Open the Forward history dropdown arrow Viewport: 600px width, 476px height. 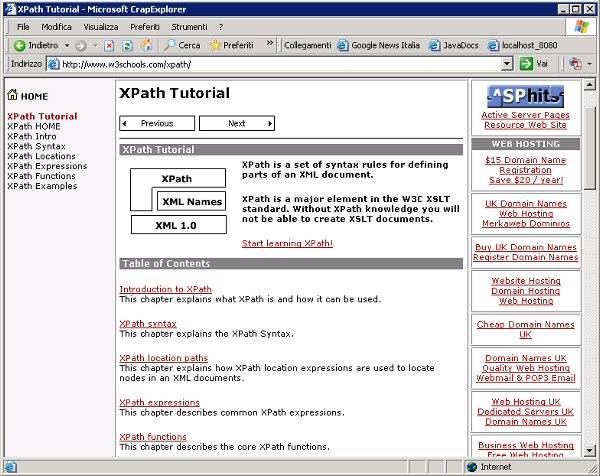(x=96, y=46)
